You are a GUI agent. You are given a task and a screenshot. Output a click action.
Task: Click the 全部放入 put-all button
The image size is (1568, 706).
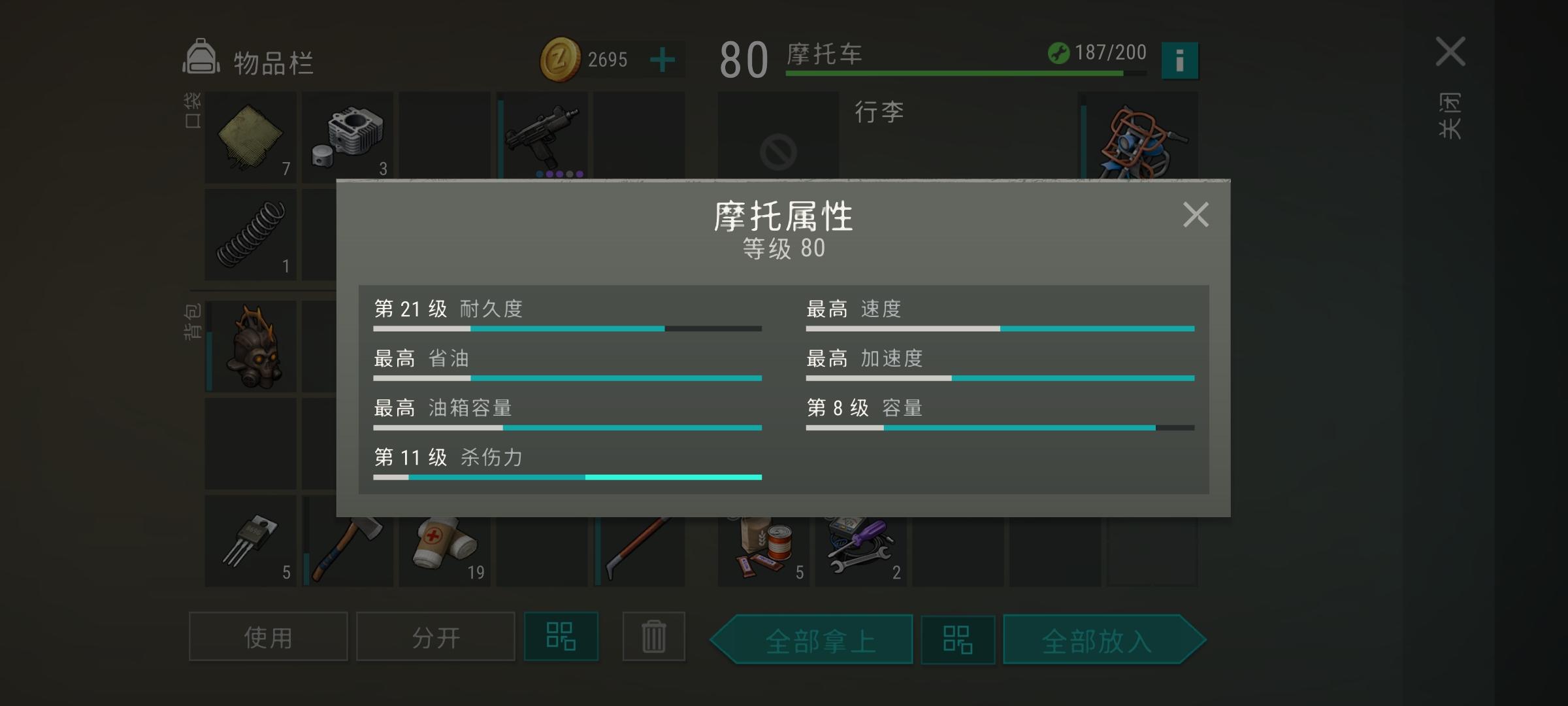[x=1104, y=639]
